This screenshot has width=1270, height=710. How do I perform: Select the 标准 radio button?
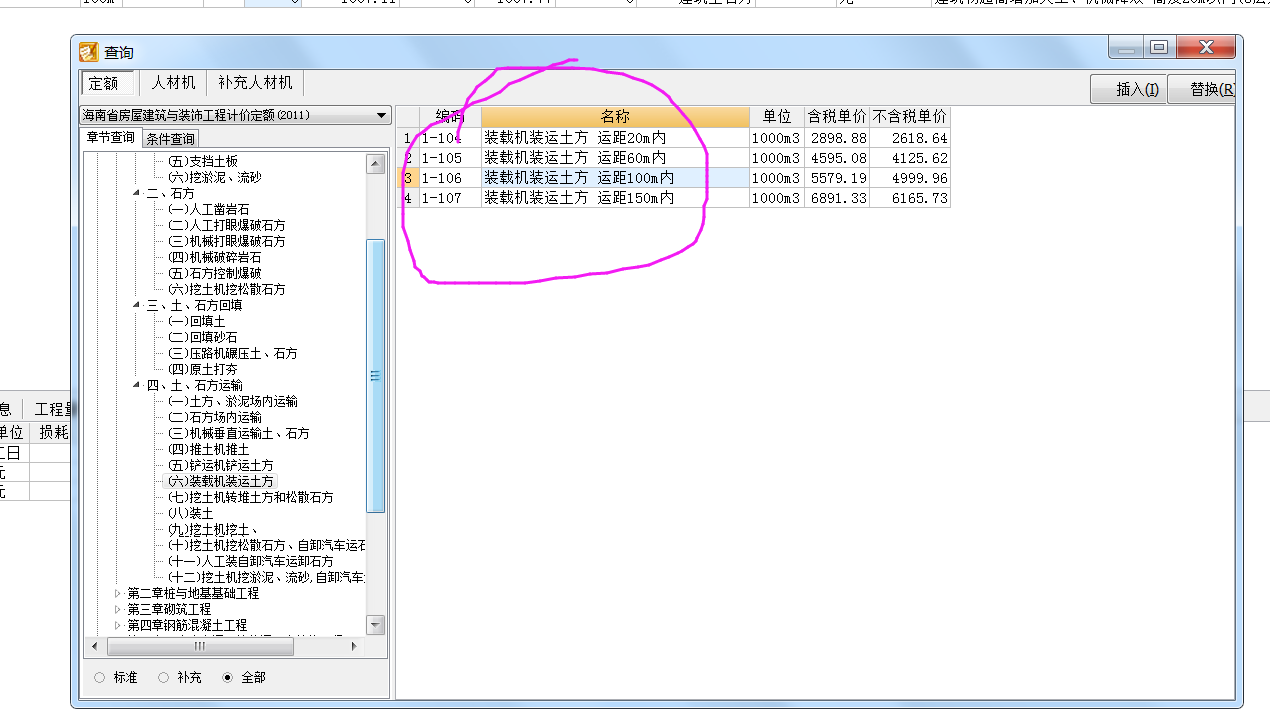click(x=99, y=677)
